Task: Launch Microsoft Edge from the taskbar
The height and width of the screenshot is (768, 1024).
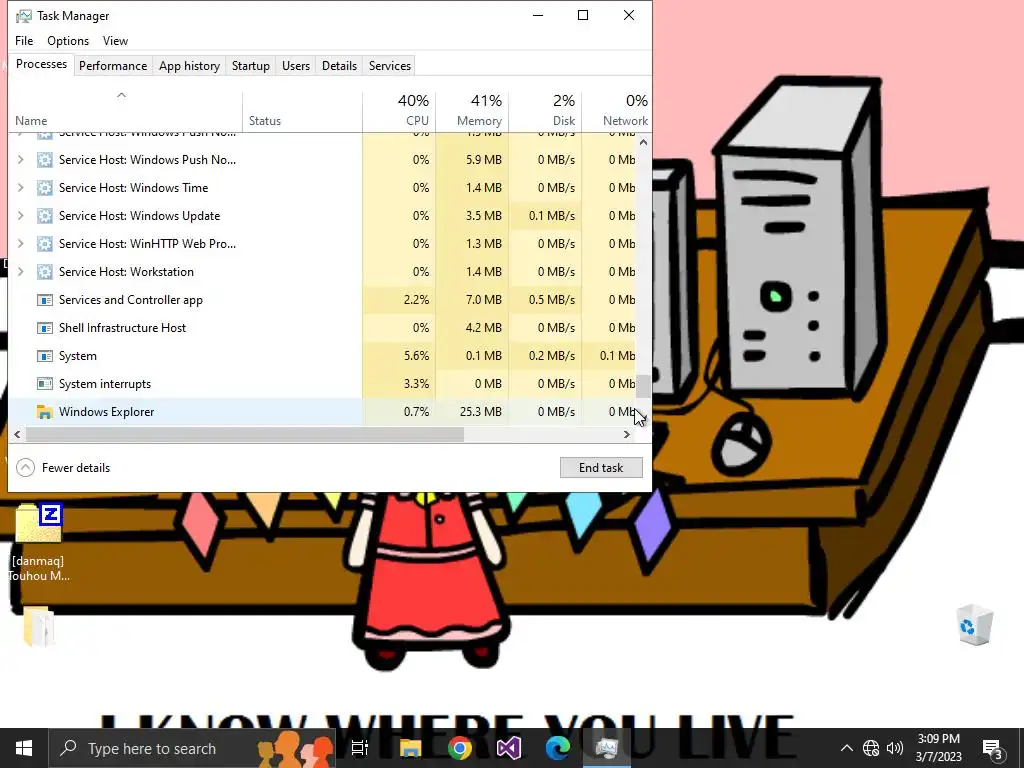Action: (558, 748)
